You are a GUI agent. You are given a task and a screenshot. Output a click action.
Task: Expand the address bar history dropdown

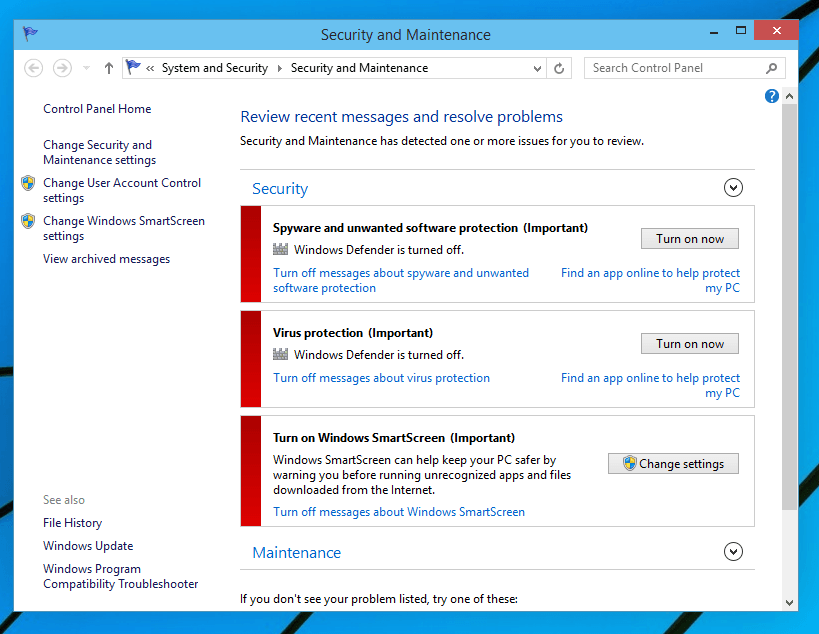tap(537, 68)
